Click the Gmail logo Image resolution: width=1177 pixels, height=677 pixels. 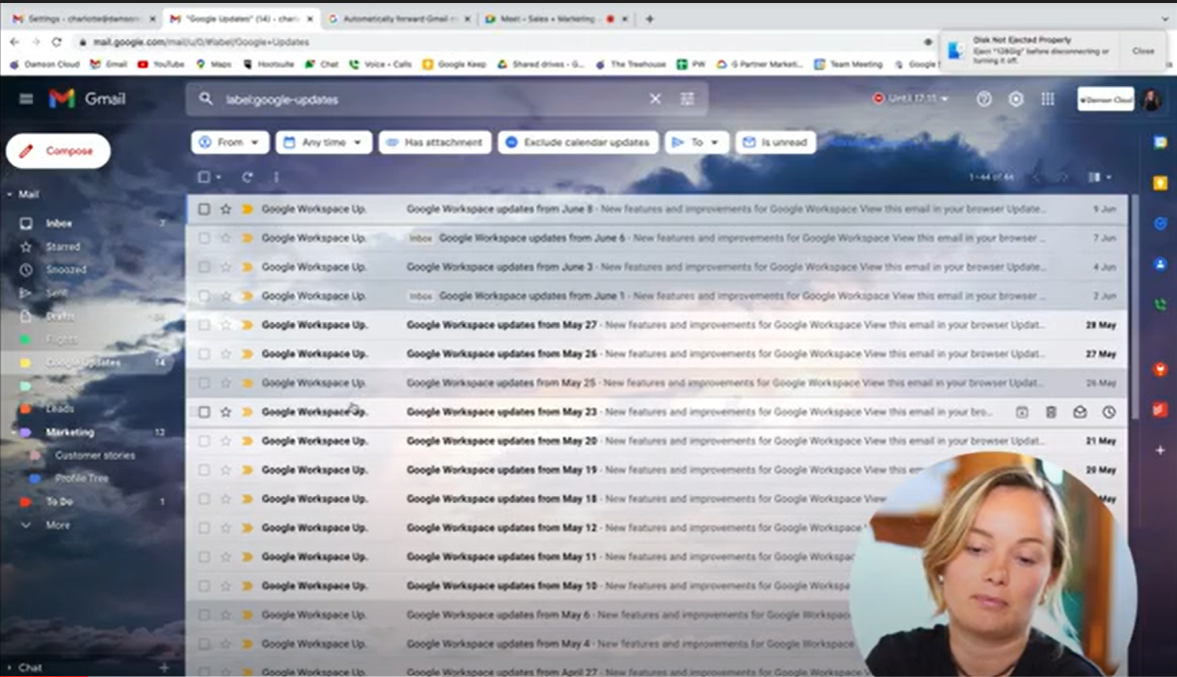tap(87, 98)
